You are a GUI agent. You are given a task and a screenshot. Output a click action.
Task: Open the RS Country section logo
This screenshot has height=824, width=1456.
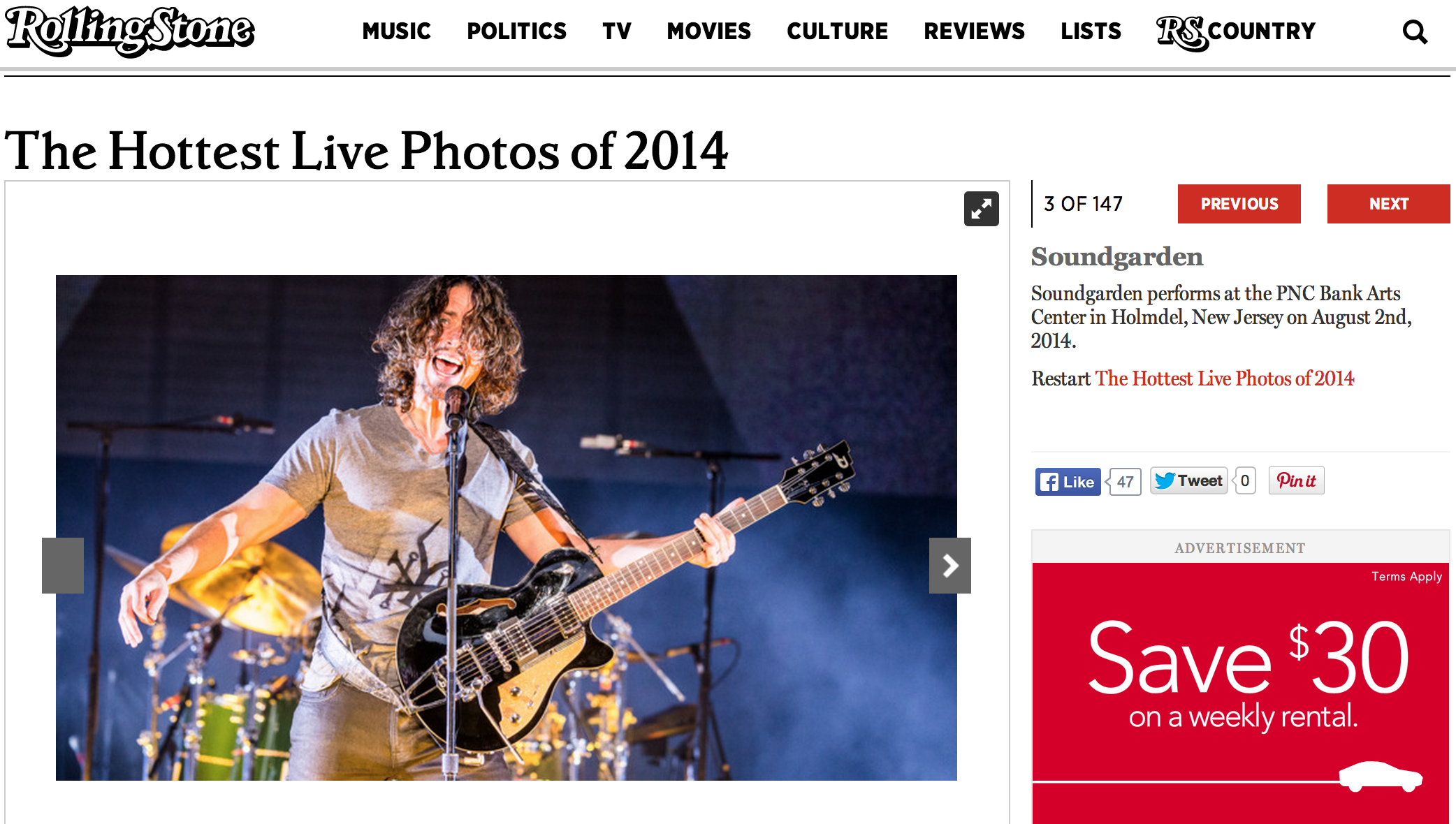1235,32
